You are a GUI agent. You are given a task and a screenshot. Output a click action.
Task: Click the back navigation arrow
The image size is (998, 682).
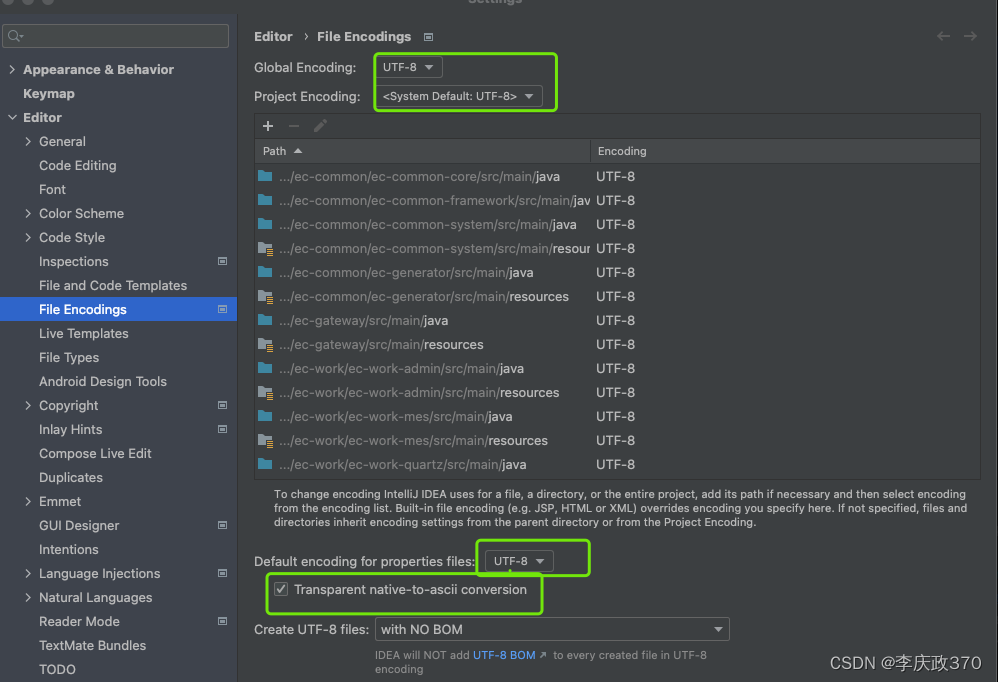point(943,36)
